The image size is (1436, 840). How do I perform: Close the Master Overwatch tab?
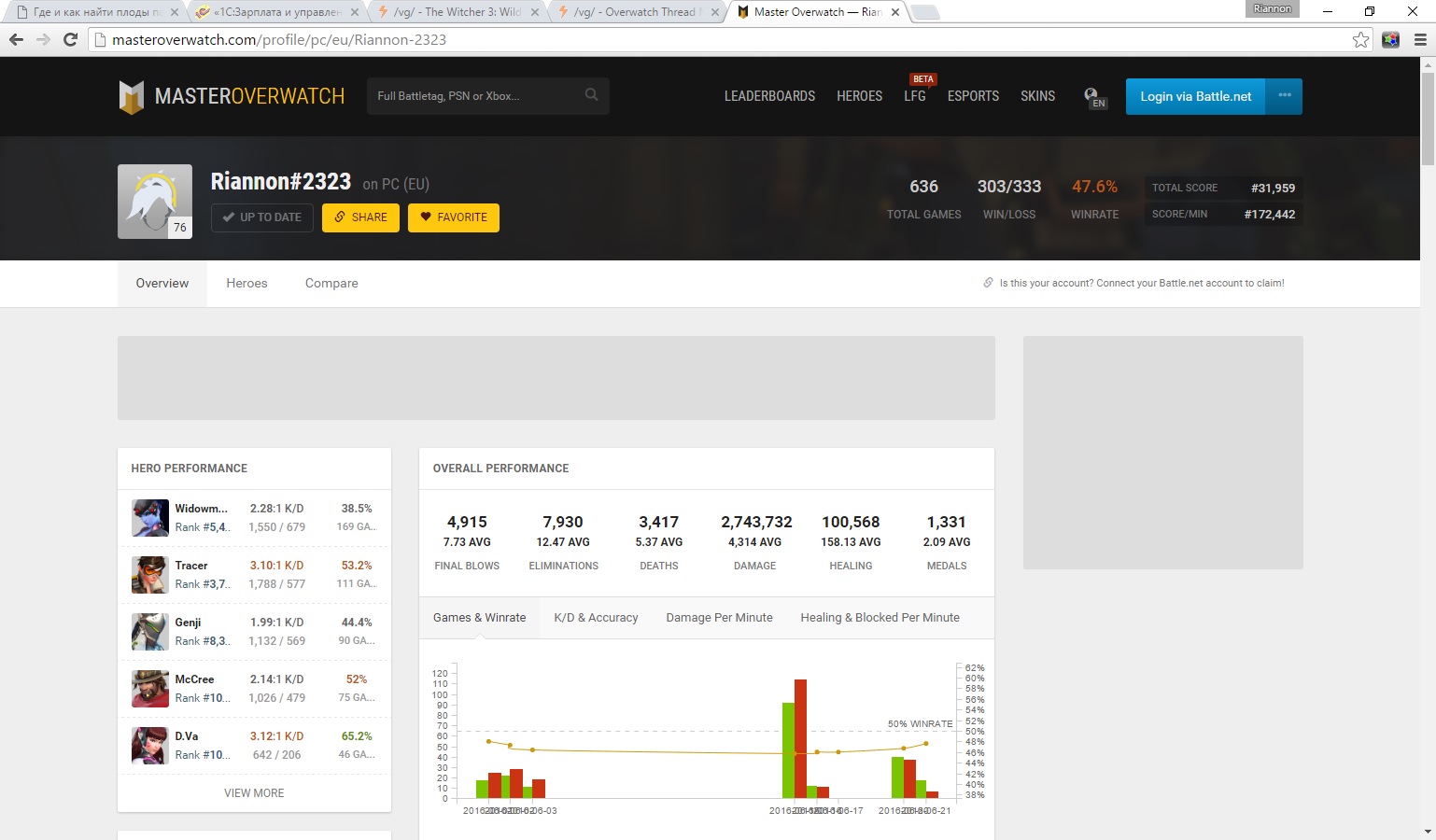click(895, 12)
